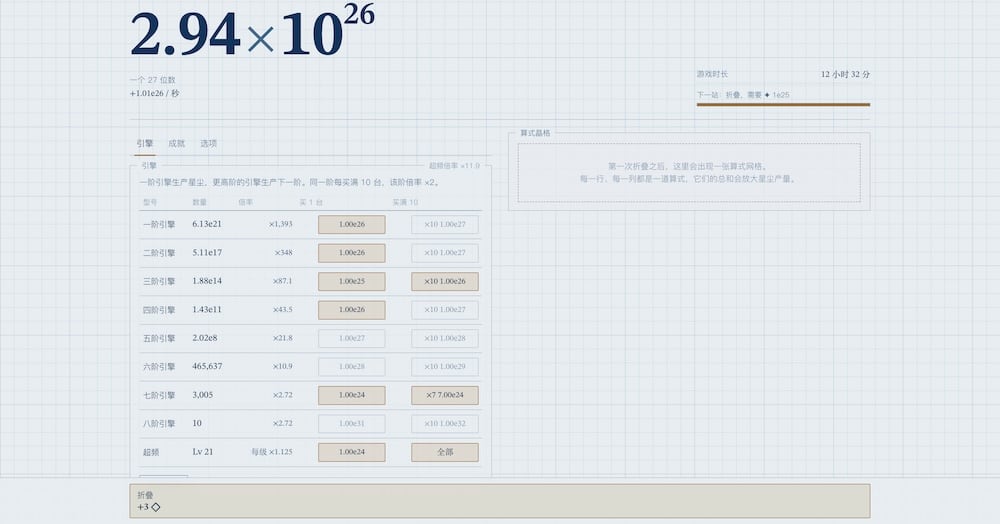This screenshot has width=1000, height=524.
Task: Click the 八阶引擎 row name
Action: (x=159, y=424)
